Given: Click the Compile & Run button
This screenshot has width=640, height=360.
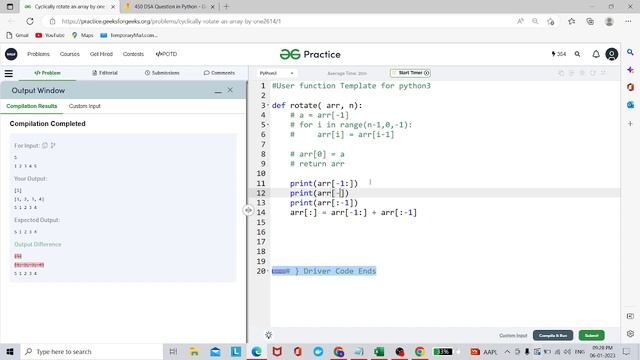Looking at the screenshot, I should [x=553, y=336].
